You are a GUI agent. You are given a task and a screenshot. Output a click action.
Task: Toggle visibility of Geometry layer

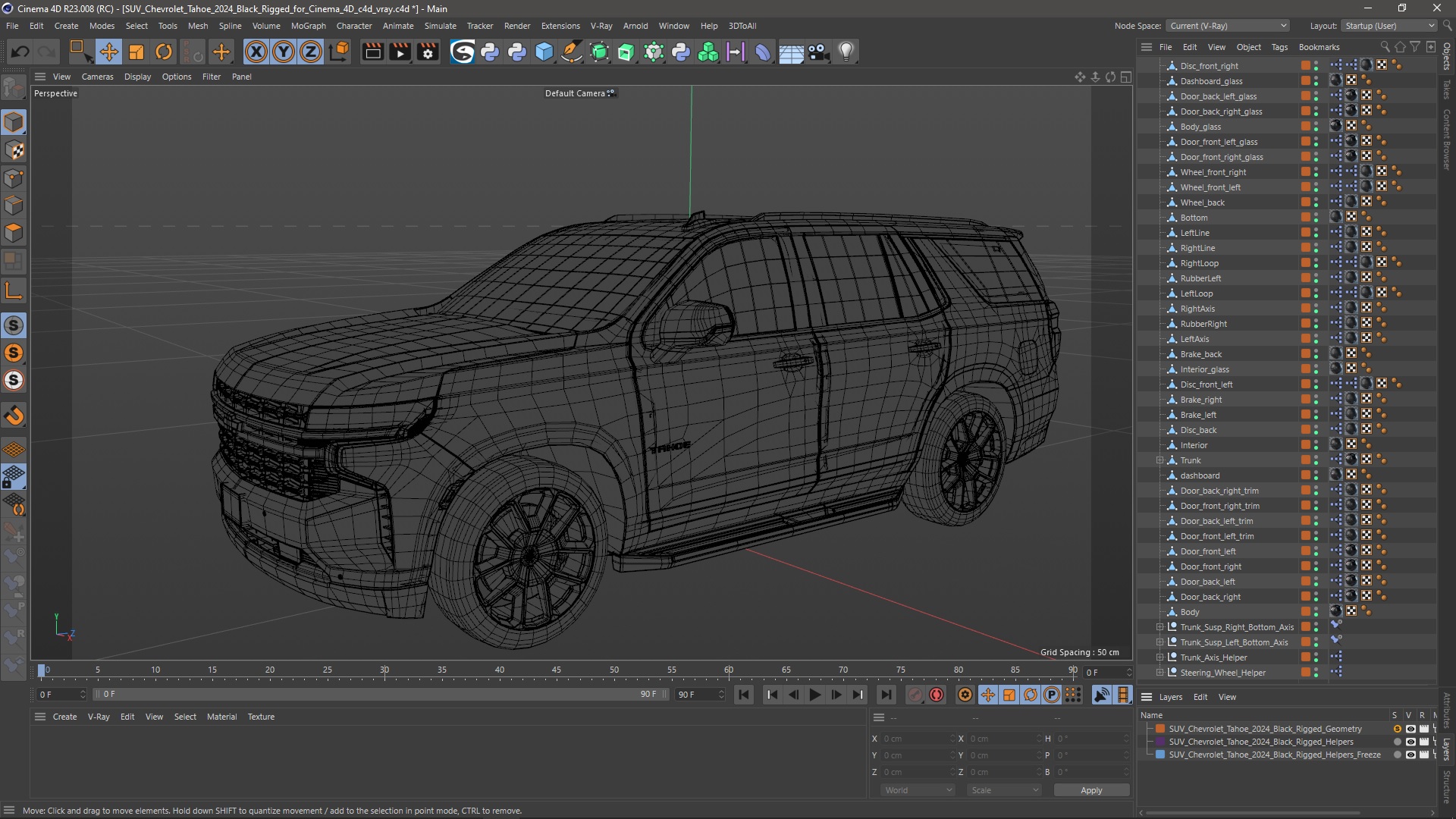[x=1410, y=729]
